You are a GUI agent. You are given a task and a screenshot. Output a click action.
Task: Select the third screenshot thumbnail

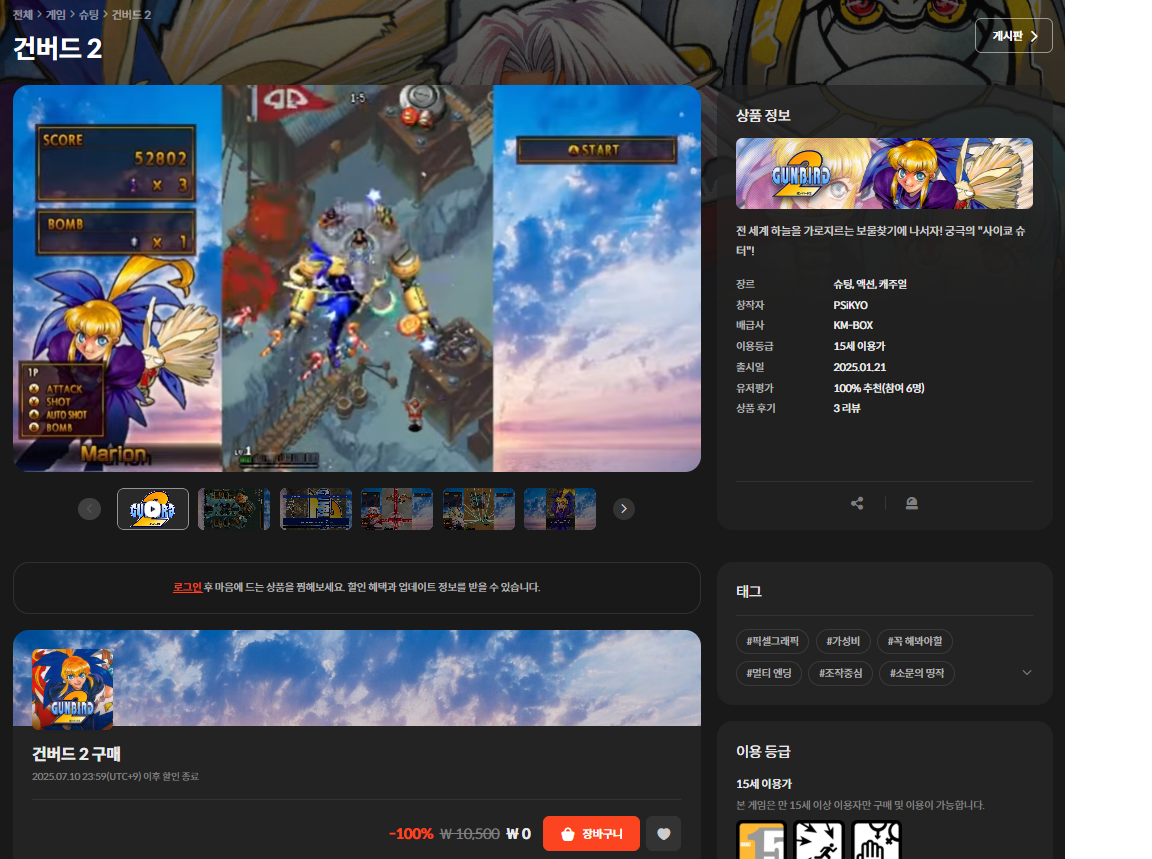click(316, 509)
